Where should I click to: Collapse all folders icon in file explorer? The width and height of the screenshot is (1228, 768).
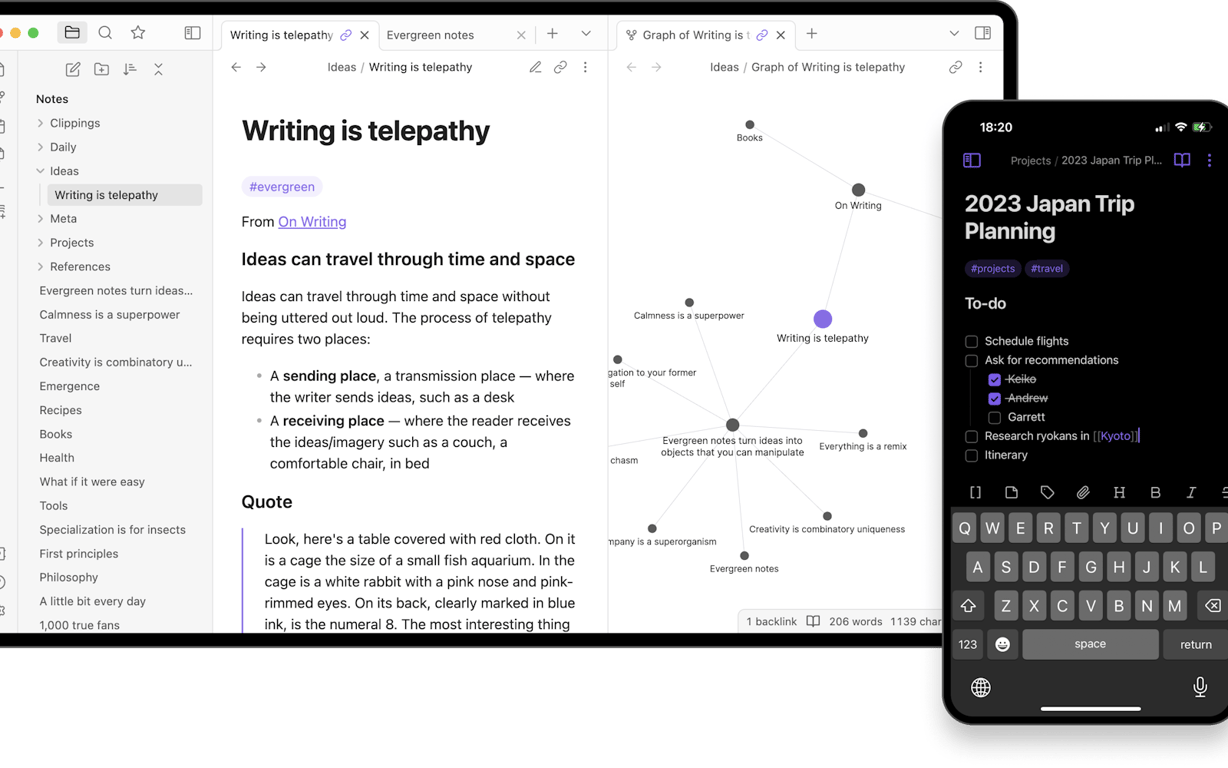[x=158, y=69]
